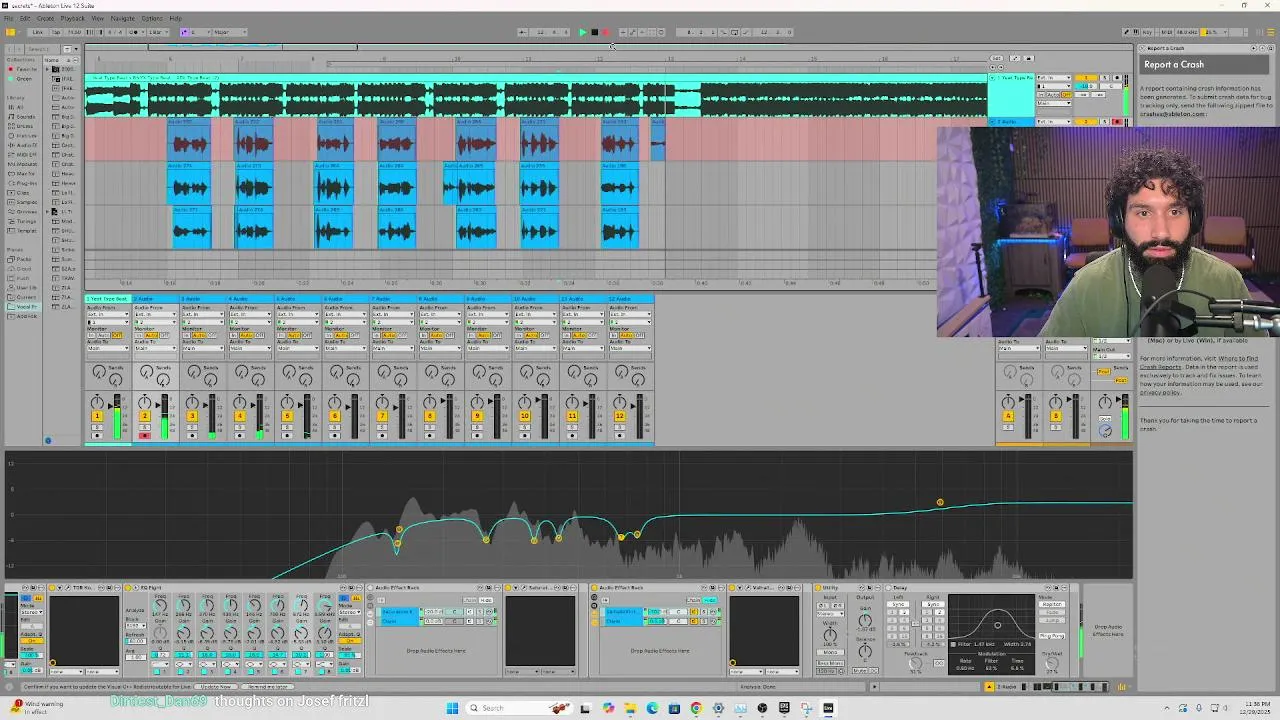Click the red Arrangement Record button
This screenshot has height=720, width=1280.
(605, 32)
